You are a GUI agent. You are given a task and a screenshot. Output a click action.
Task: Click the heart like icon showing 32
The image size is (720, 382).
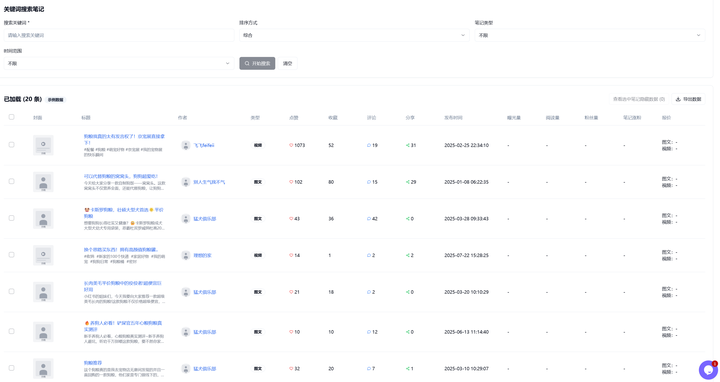pyautogui.click(x=291, y=369)
